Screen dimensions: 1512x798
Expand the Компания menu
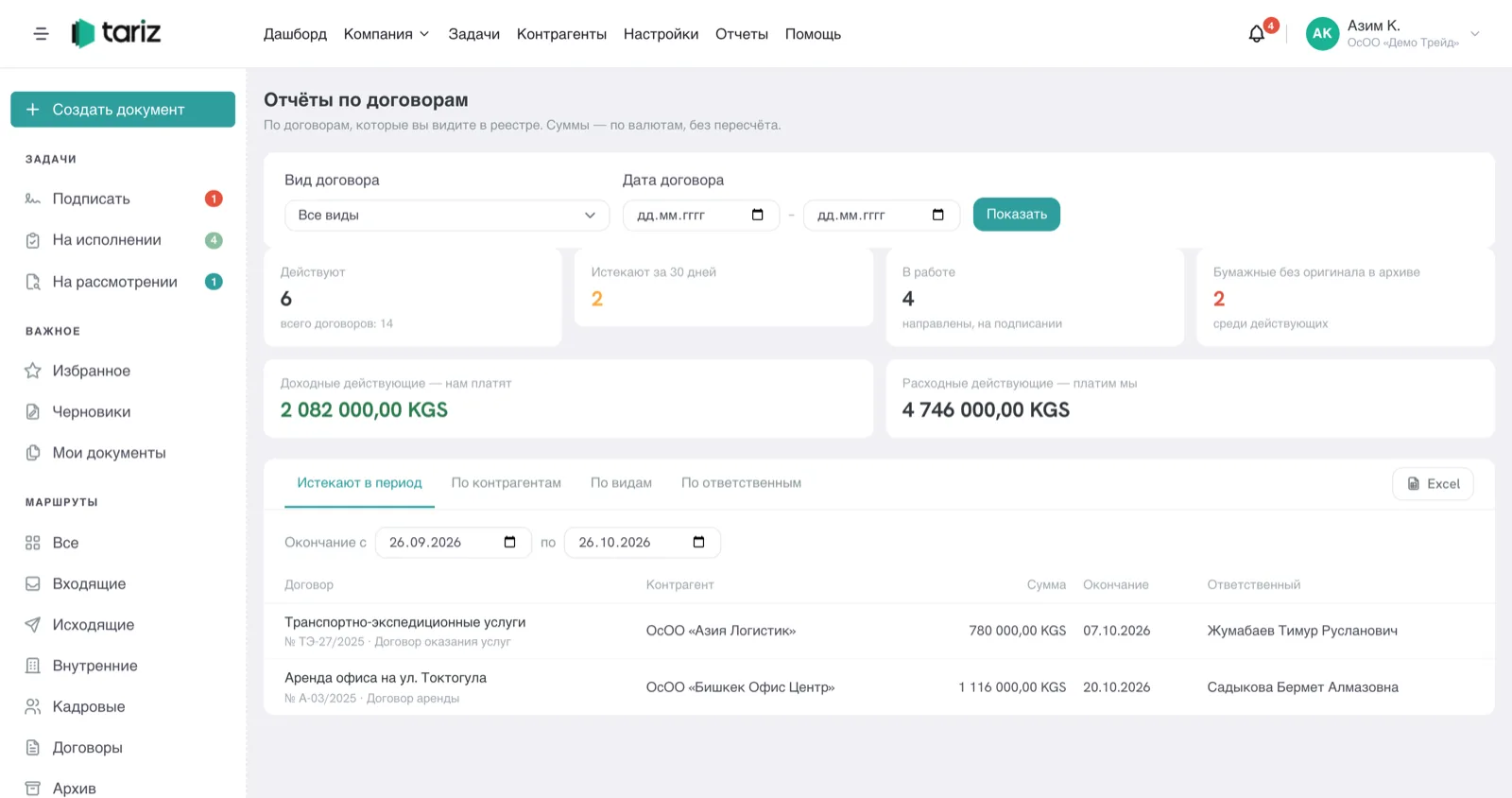click(387, 34)
